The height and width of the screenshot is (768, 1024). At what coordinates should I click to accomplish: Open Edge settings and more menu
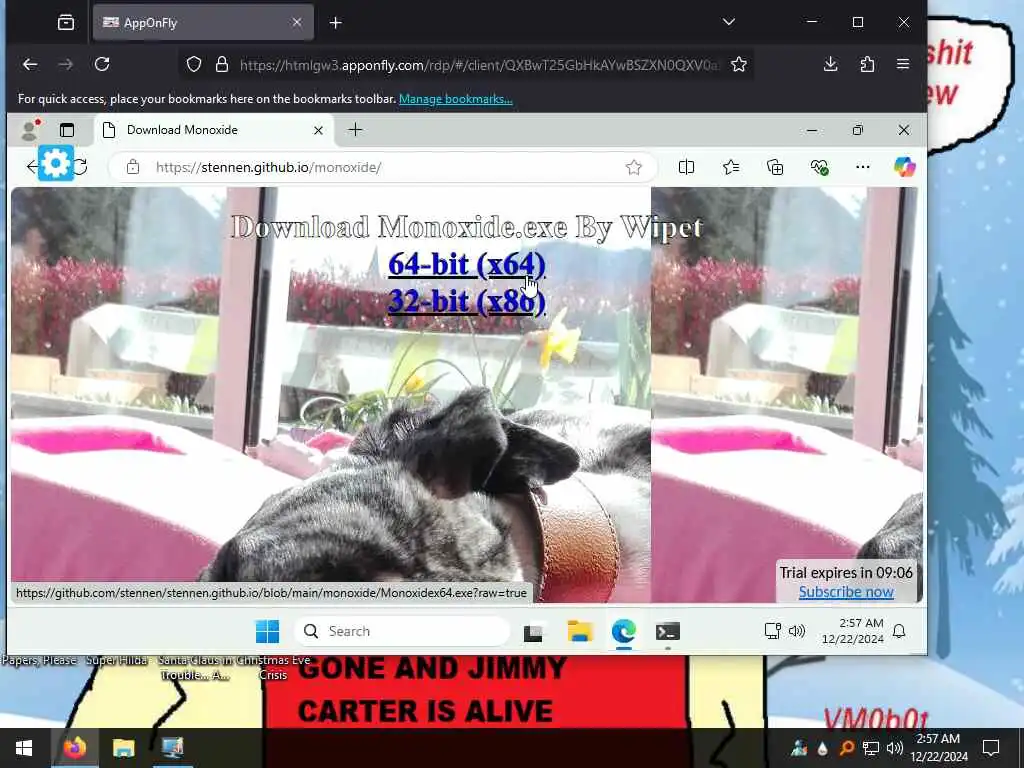(863, 167)
